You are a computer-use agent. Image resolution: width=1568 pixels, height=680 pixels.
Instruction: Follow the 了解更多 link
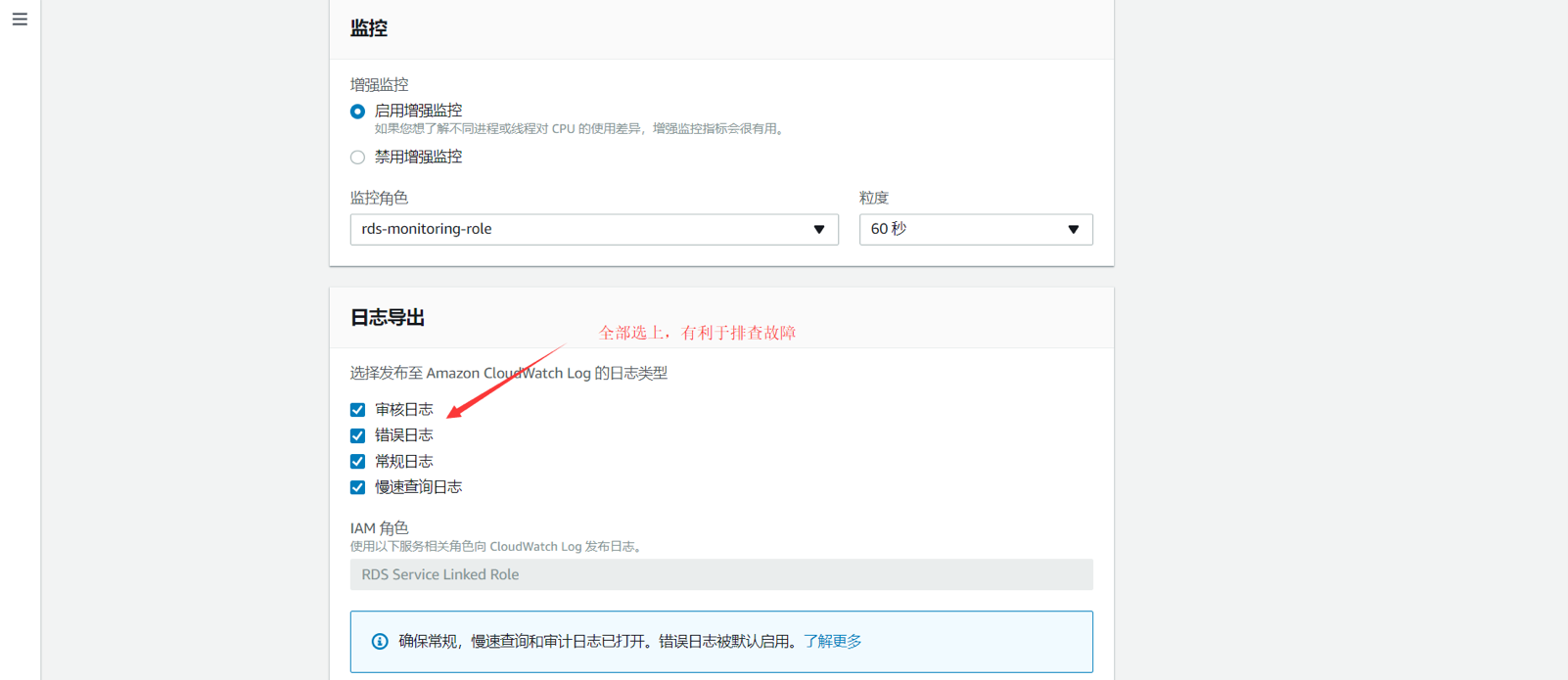tap(832, 642)
